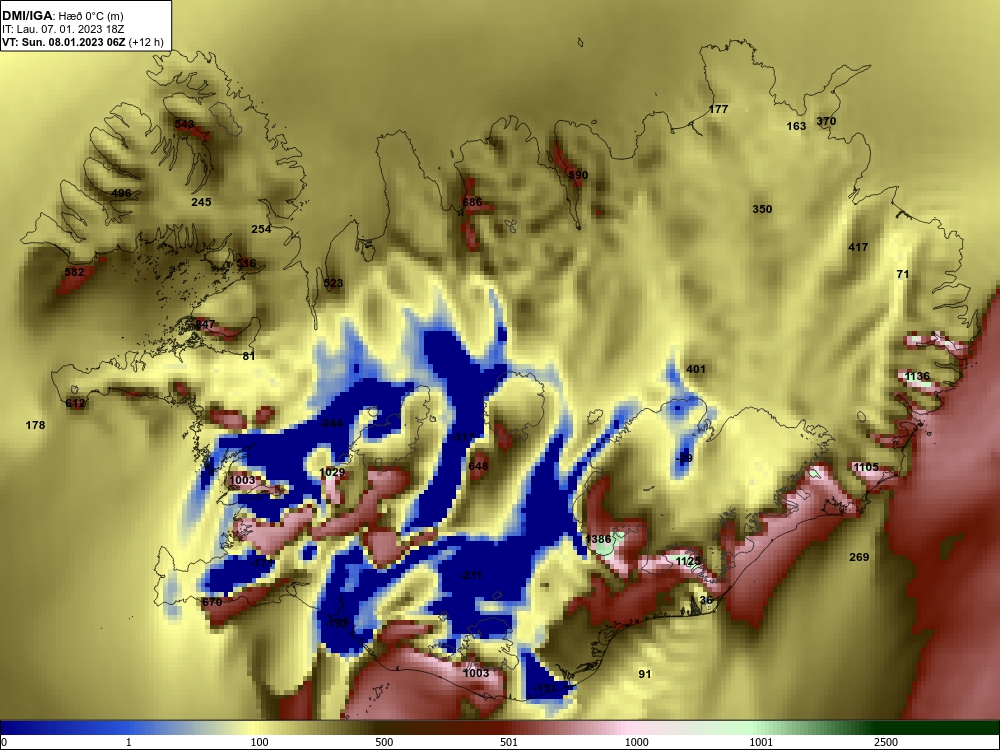1000x750 pixels.
Task: Select the legend label 501
Action: click(x=509, y=742)
